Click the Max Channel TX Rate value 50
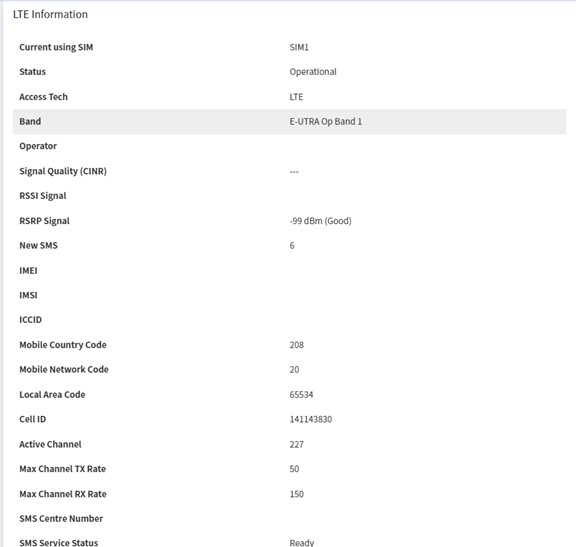This screenshot has height=547, width=576. pos(294,469)
